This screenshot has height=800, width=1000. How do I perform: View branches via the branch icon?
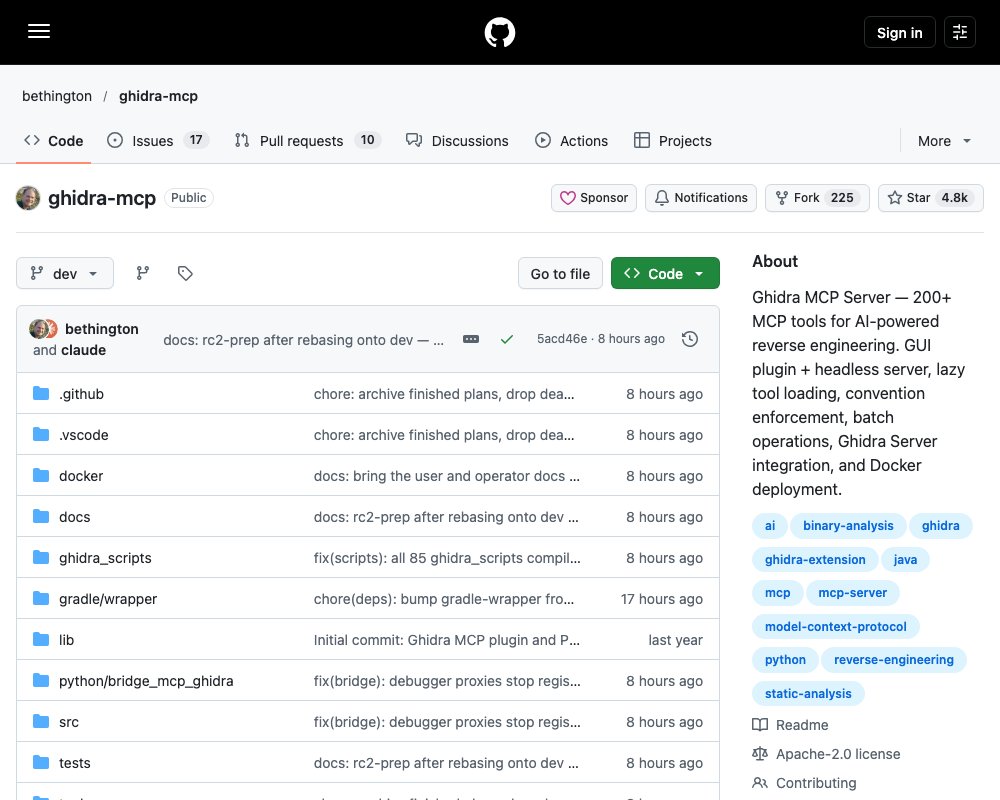point(143,273)
